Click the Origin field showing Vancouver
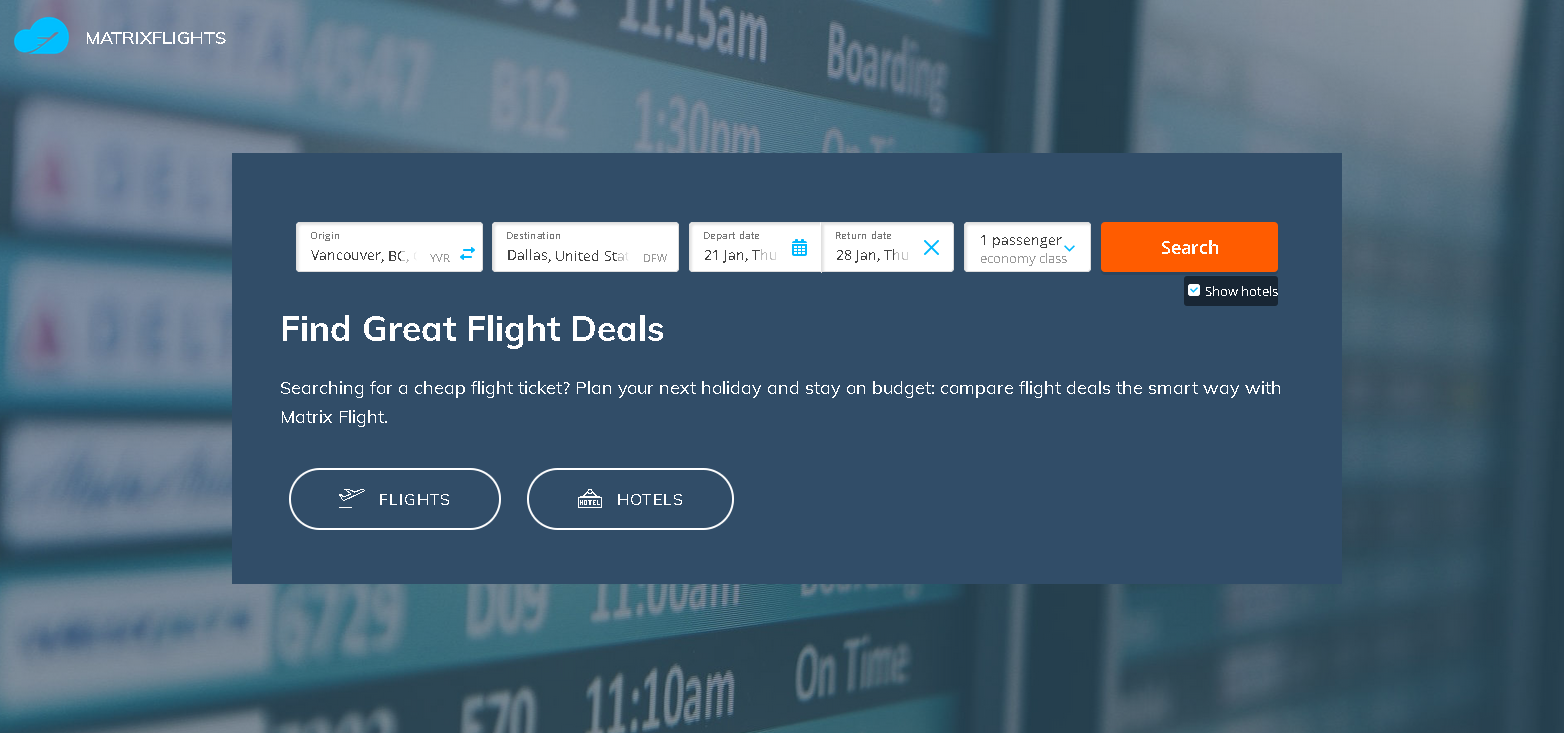 pos(360,254)
